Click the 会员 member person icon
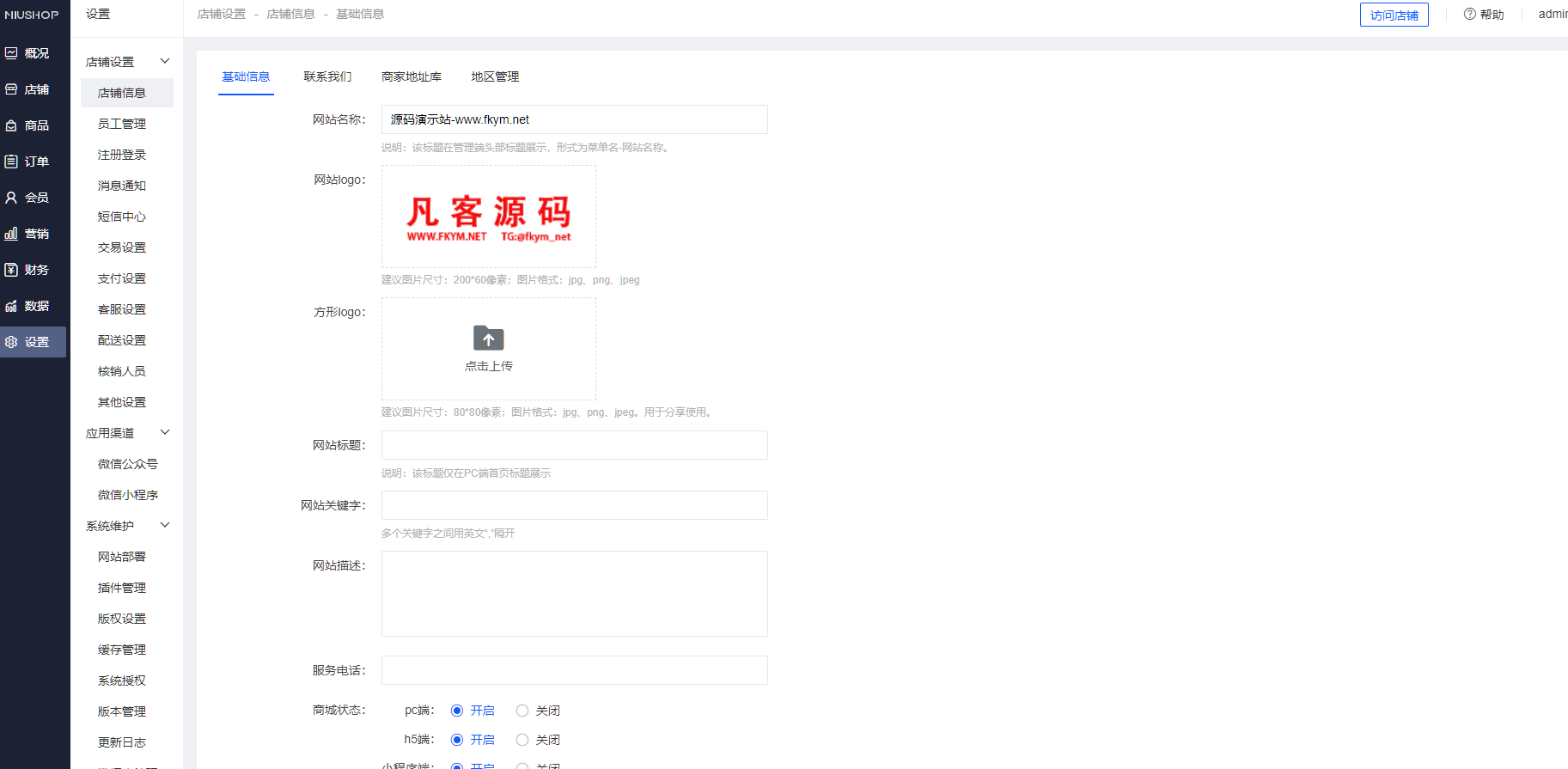 click(x=11, y=198)
